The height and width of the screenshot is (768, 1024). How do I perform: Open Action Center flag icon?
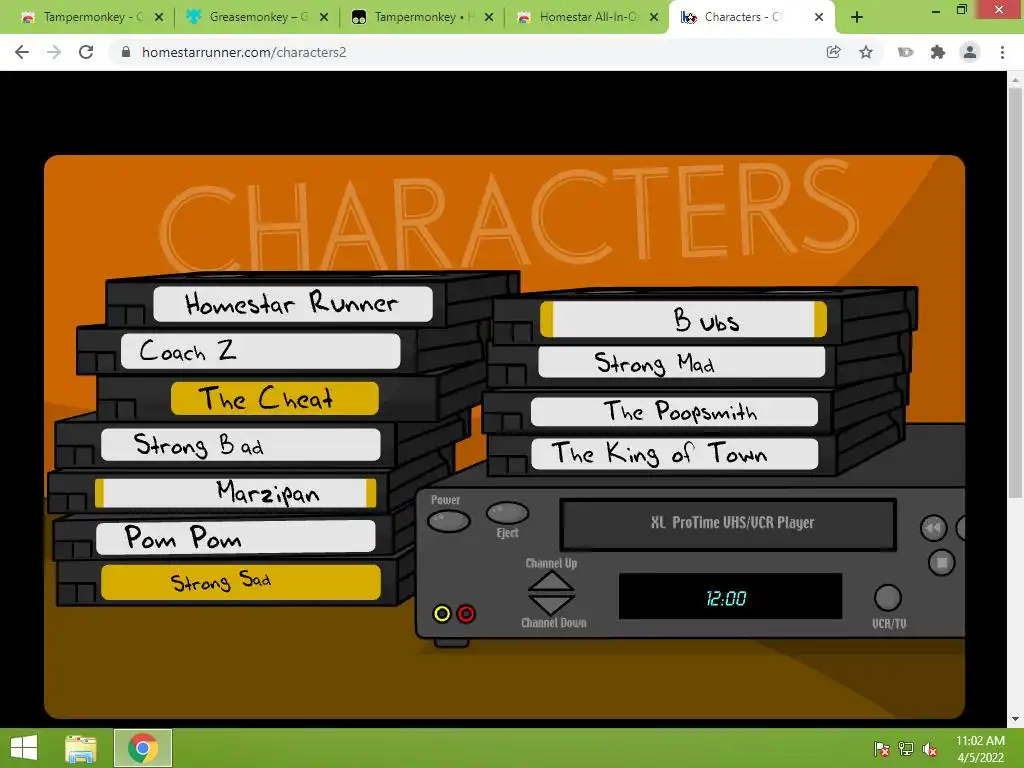tap(882, 749)
